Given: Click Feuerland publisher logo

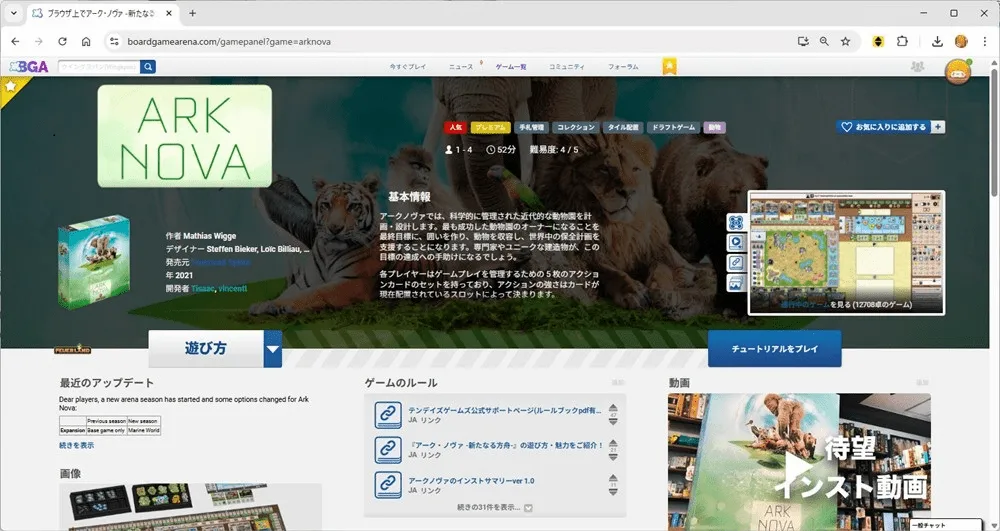Looking at the screenshot, I should tap(72, 349).
